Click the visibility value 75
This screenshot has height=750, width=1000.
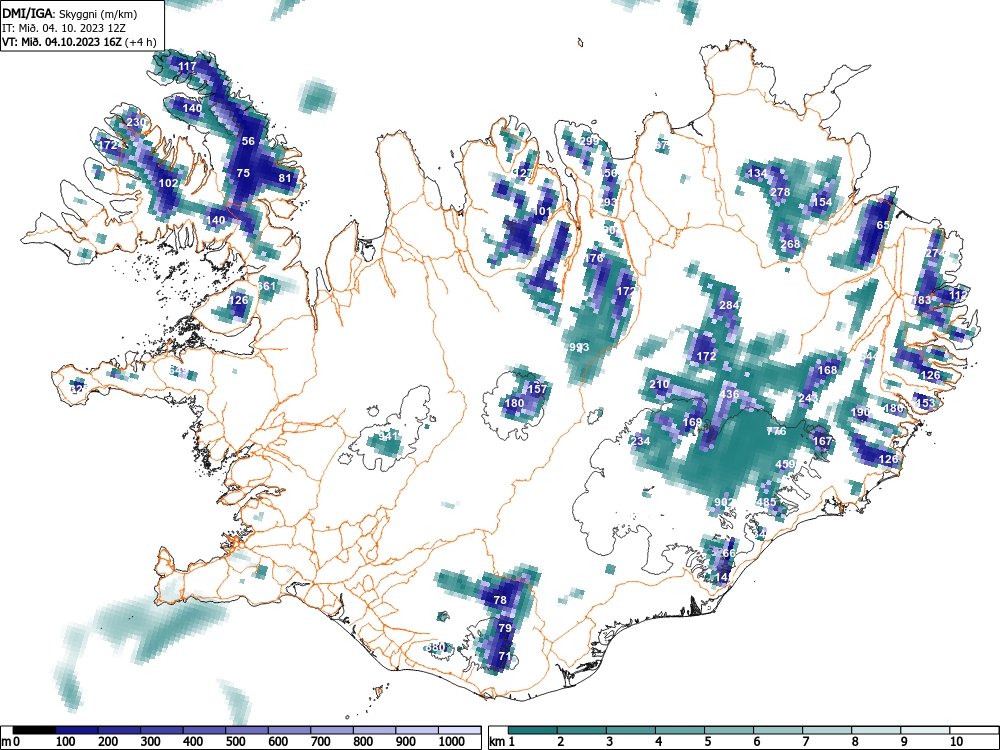[243, 173]
